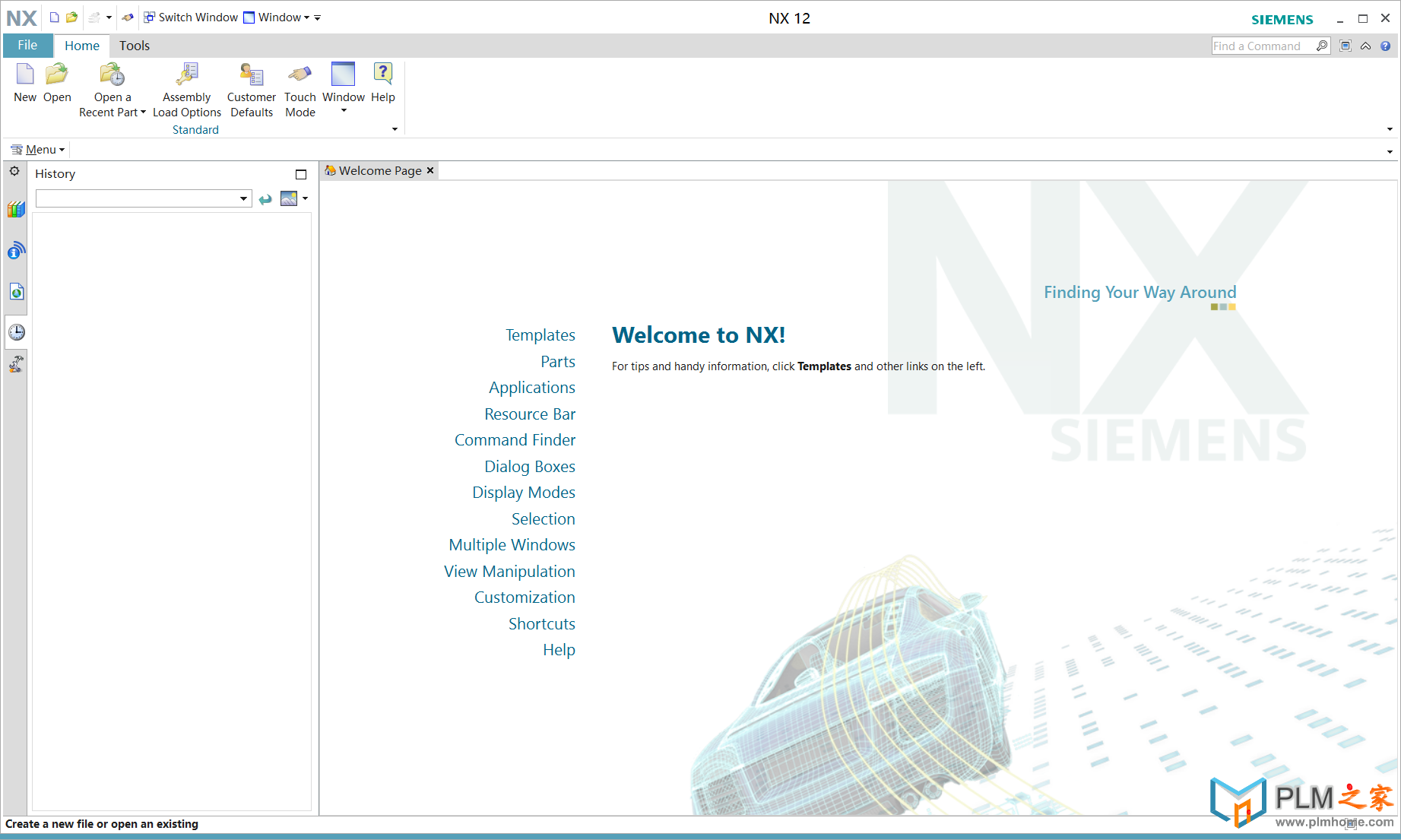Image resolution: width=1401 pixels, height=840 pixels.
Task: Click Switch Window in the title toolbar
Action: 191,17
